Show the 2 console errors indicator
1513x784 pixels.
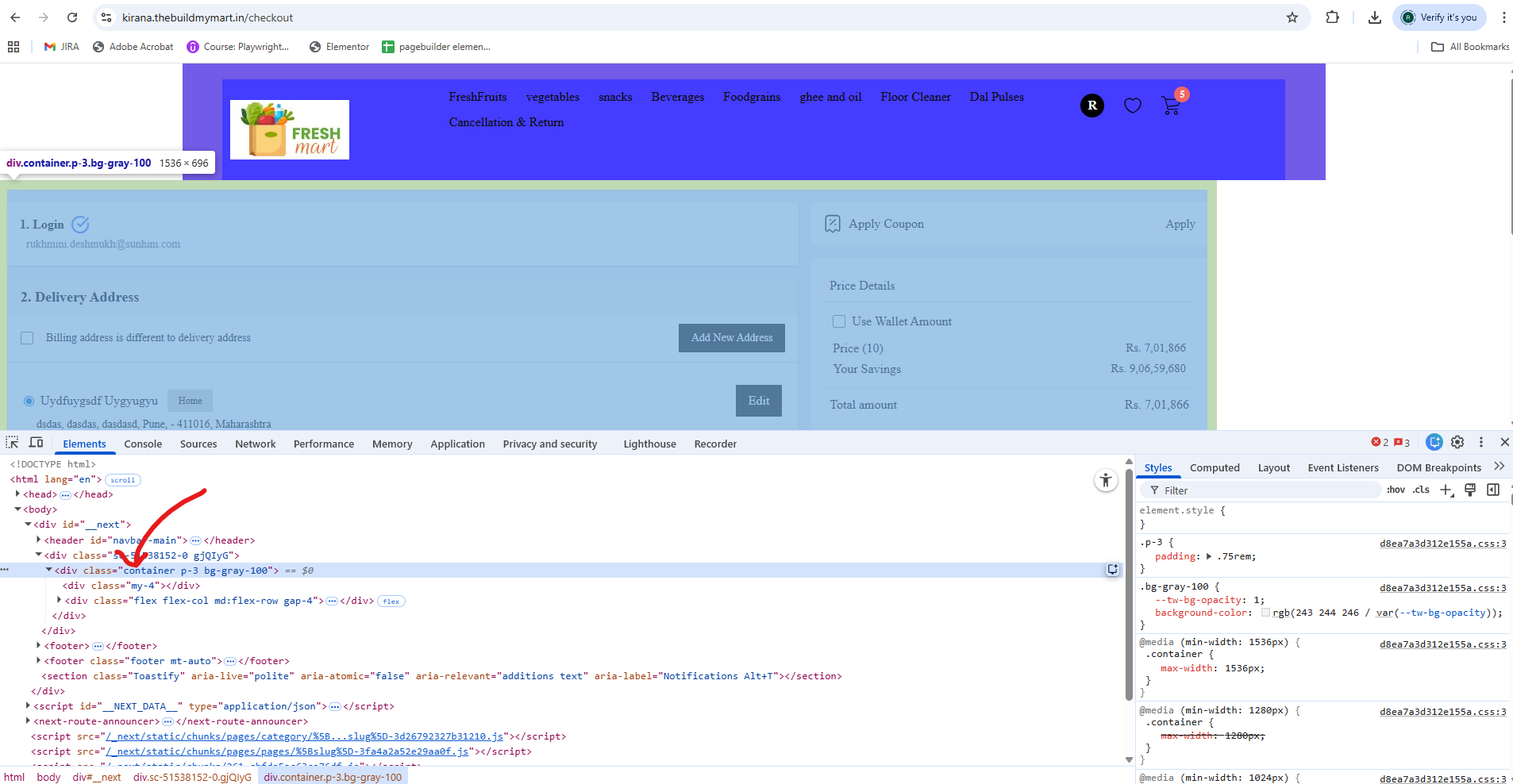pos(1380,443)
